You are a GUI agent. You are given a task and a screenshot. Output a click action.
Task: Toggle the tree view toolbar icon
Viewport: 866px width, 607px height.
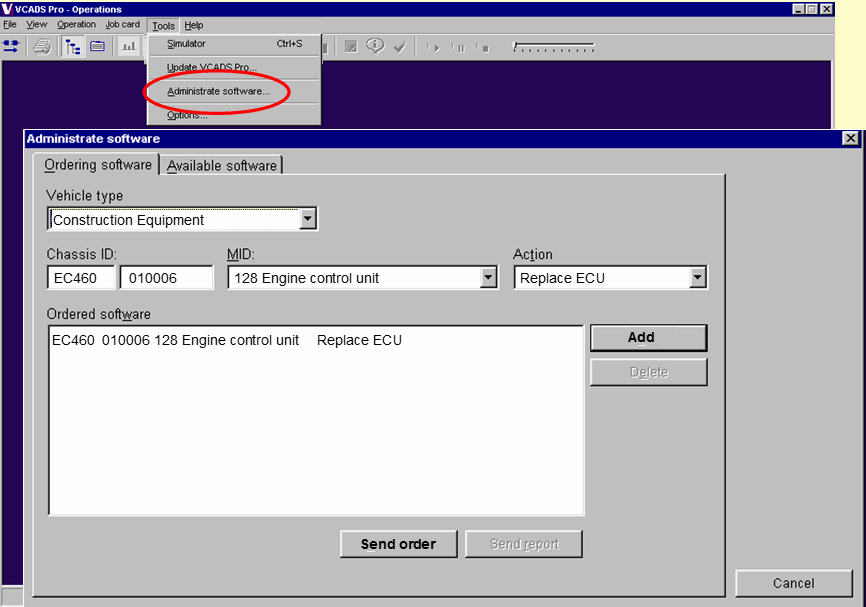click(x=72, y=47)
